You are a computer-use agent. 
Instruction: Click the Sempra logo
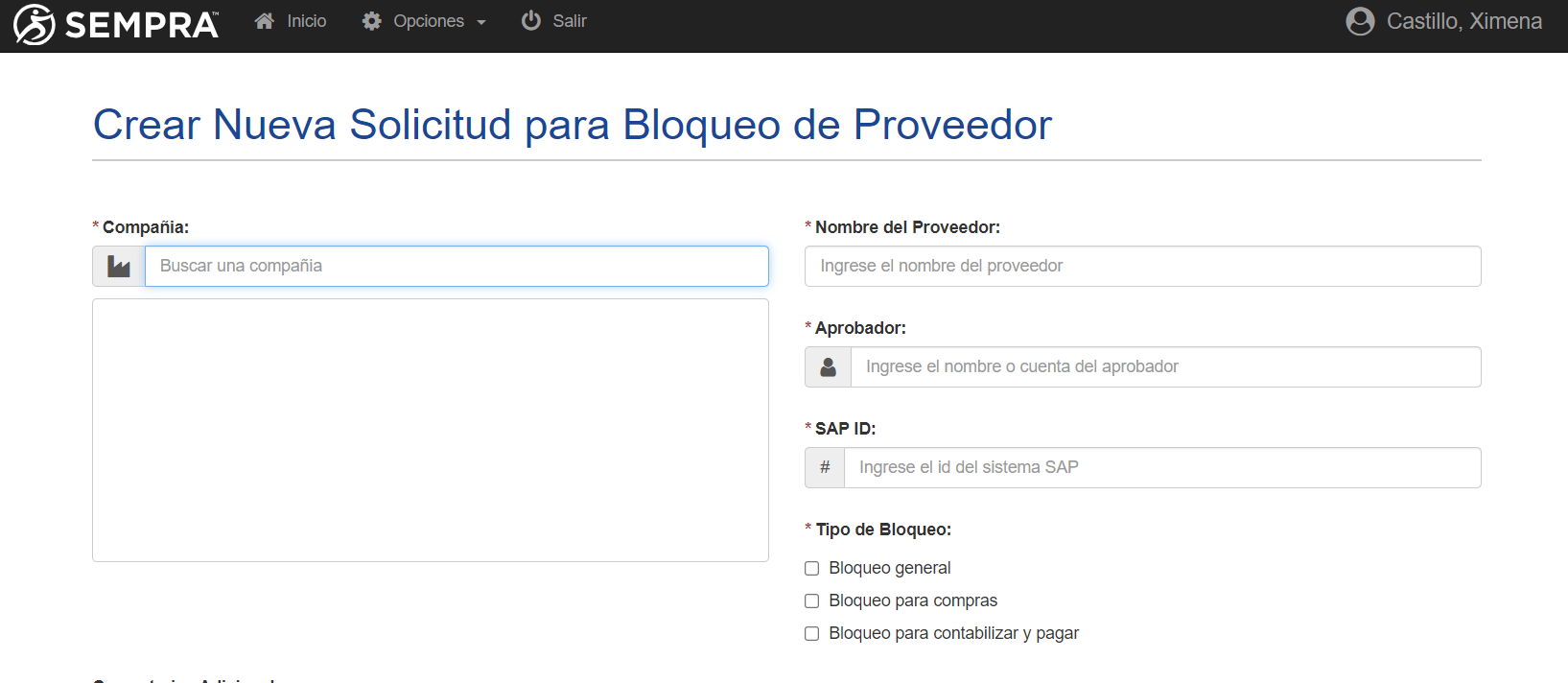pos(116,24)
